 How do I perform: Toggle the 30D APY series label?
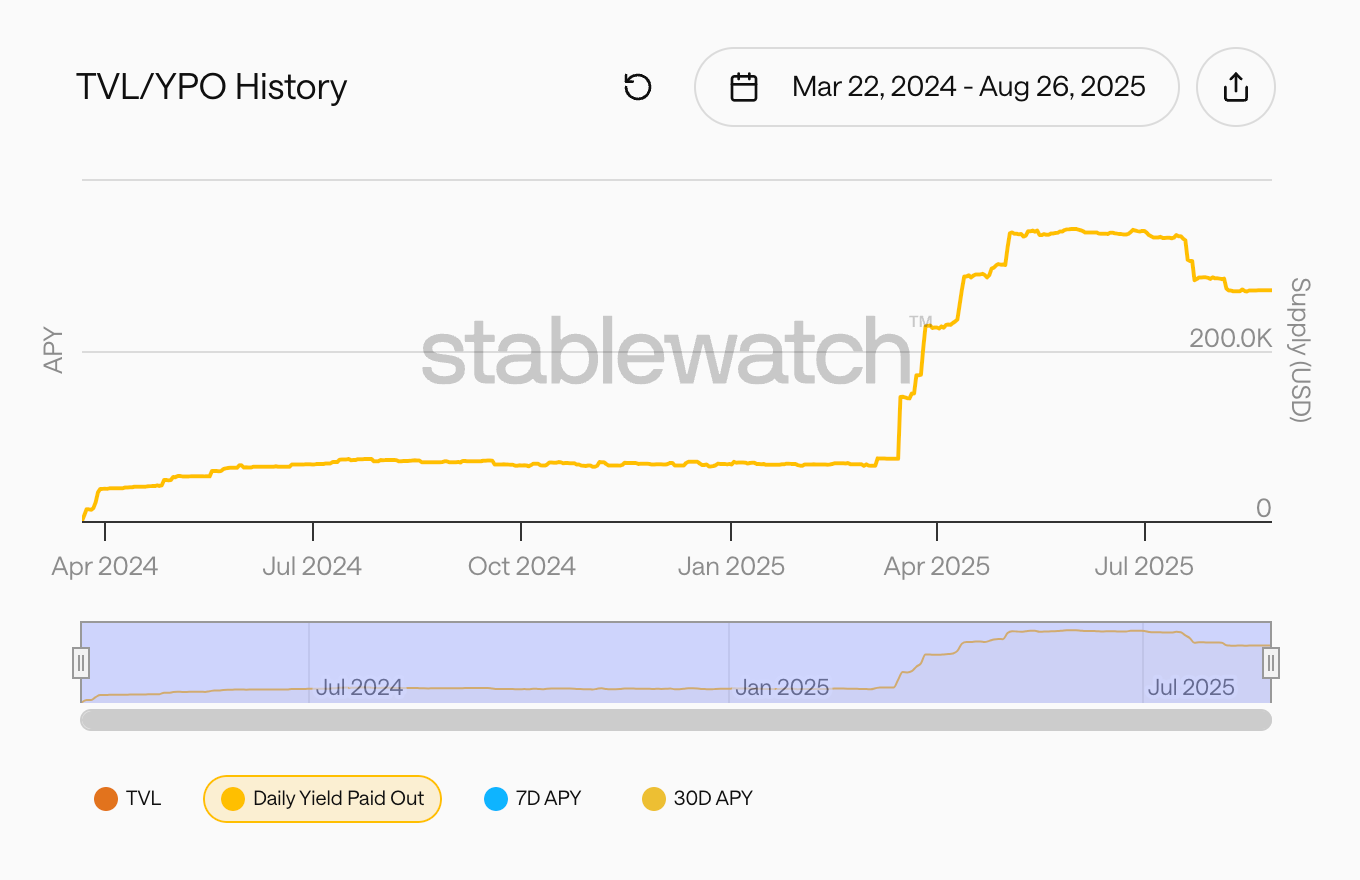(713, 799)
